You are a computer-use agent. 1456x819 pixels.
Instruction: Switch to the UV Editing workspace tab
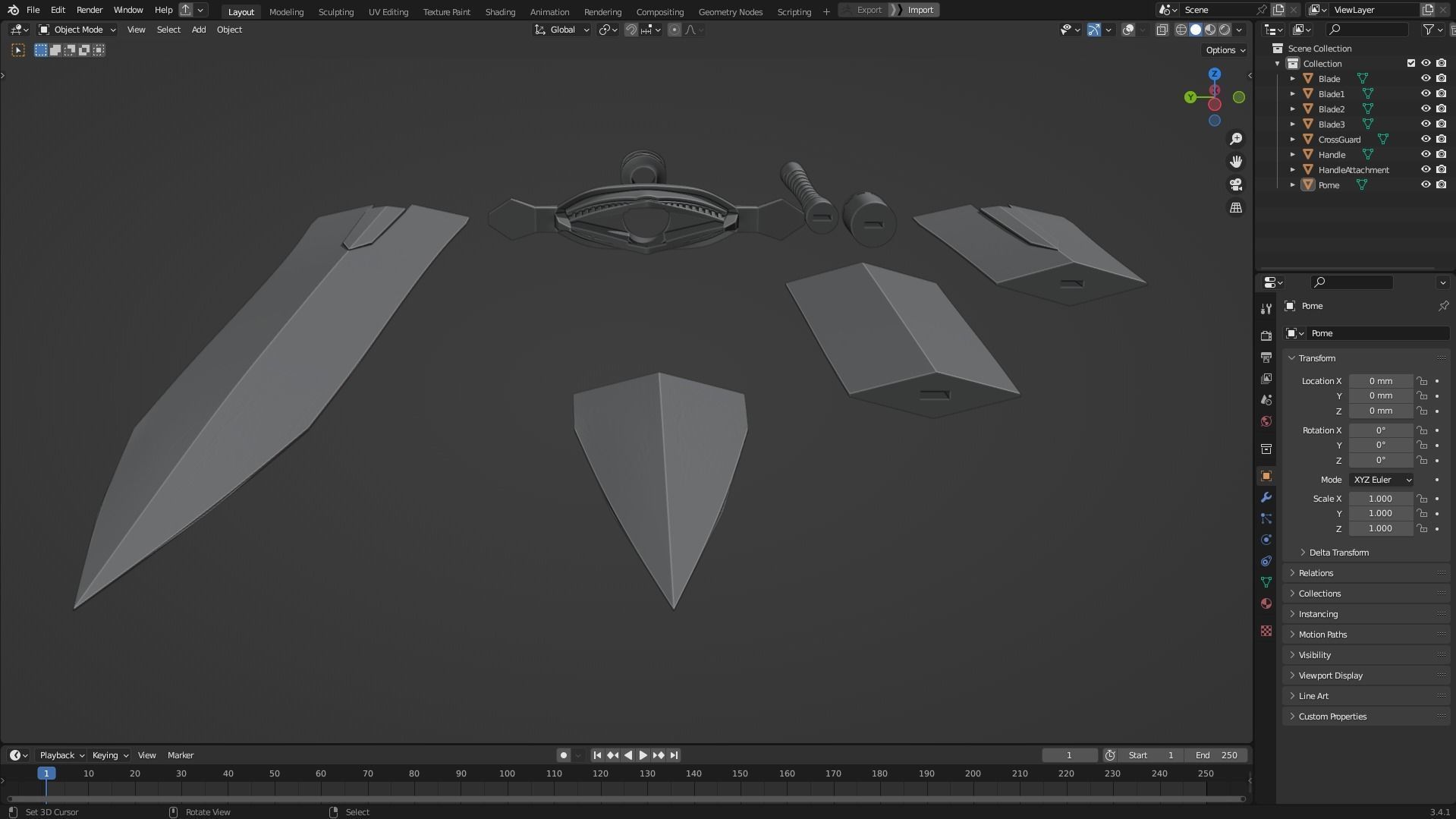click(x=388, y=11)
